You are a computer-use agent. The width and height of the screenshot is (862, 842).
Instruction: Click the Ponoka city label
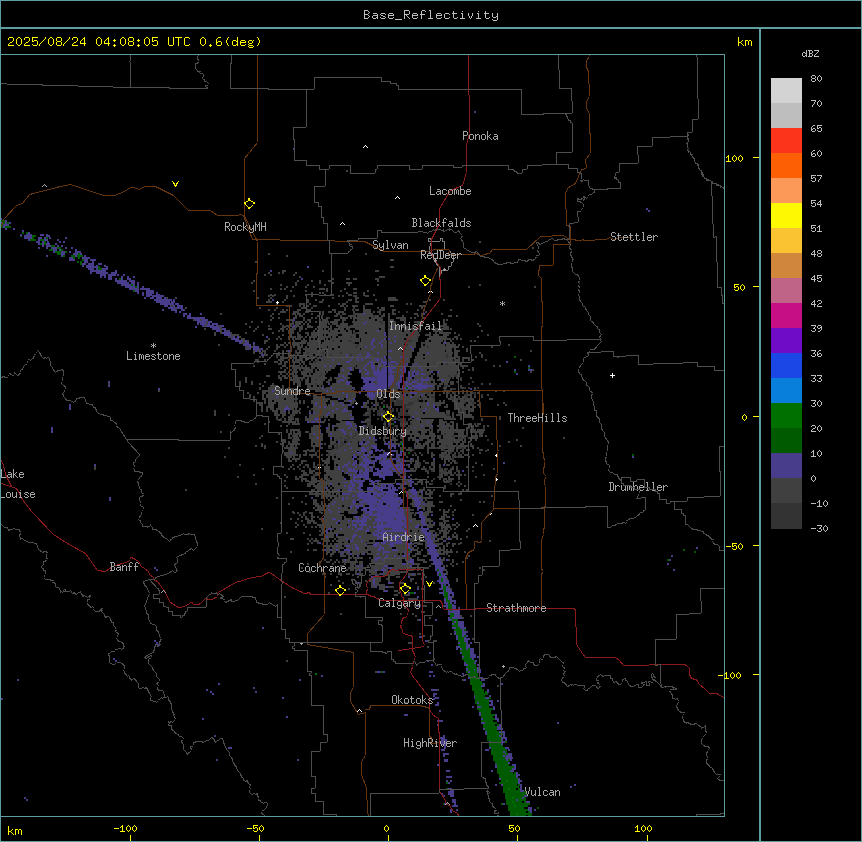(480, 136)
